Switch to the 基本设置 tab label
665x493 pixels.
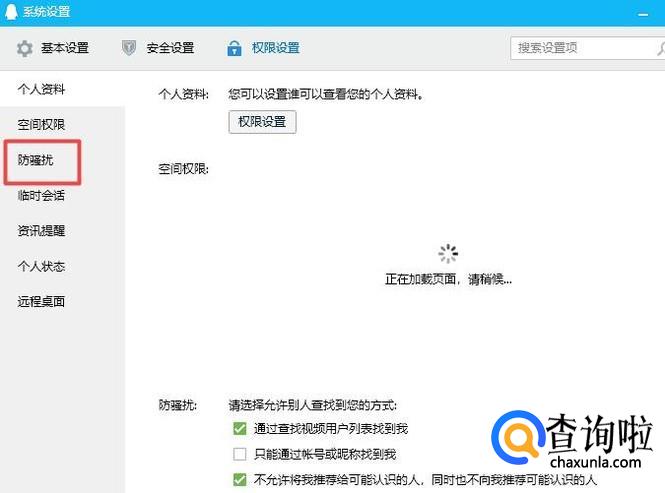click(64, 48)
